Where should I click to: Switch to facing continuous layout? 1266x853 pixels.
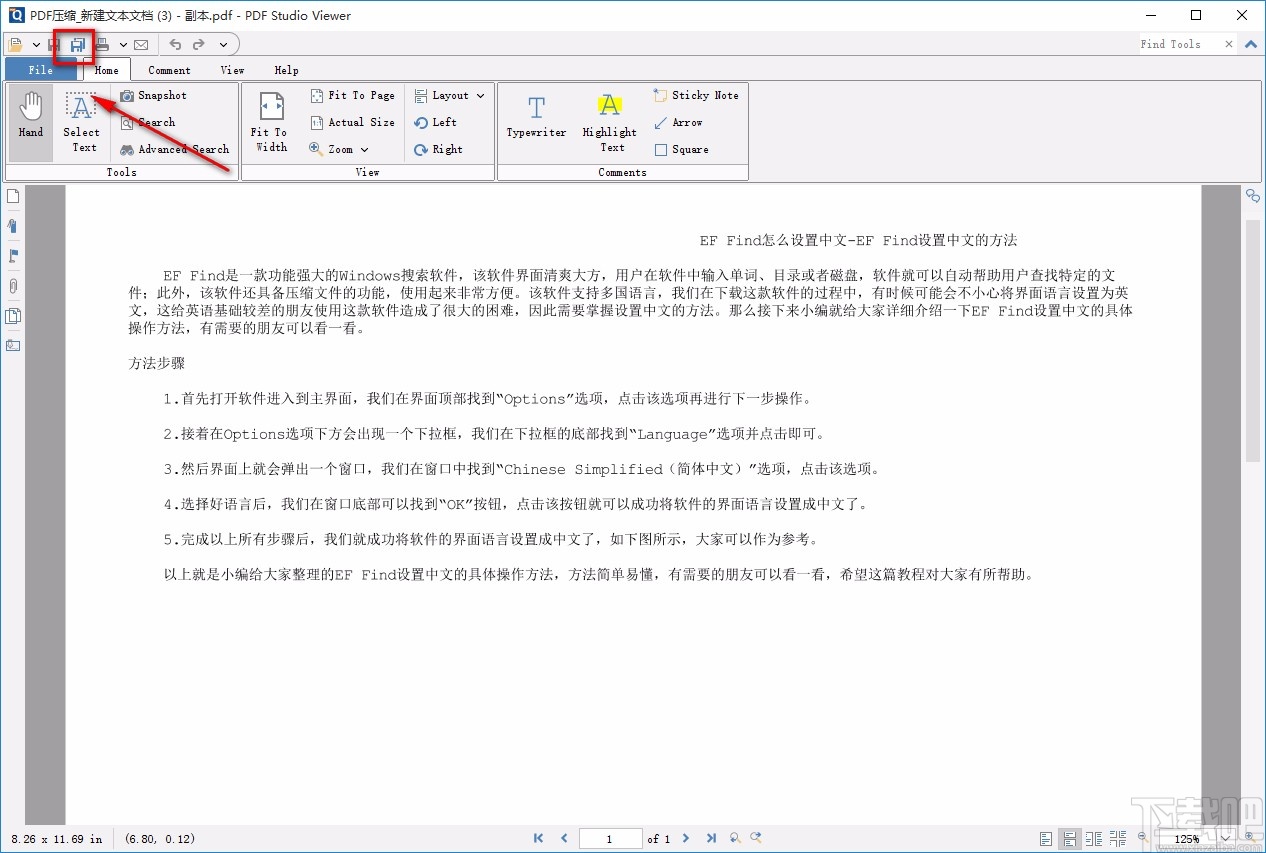[x=1118, y=838]
